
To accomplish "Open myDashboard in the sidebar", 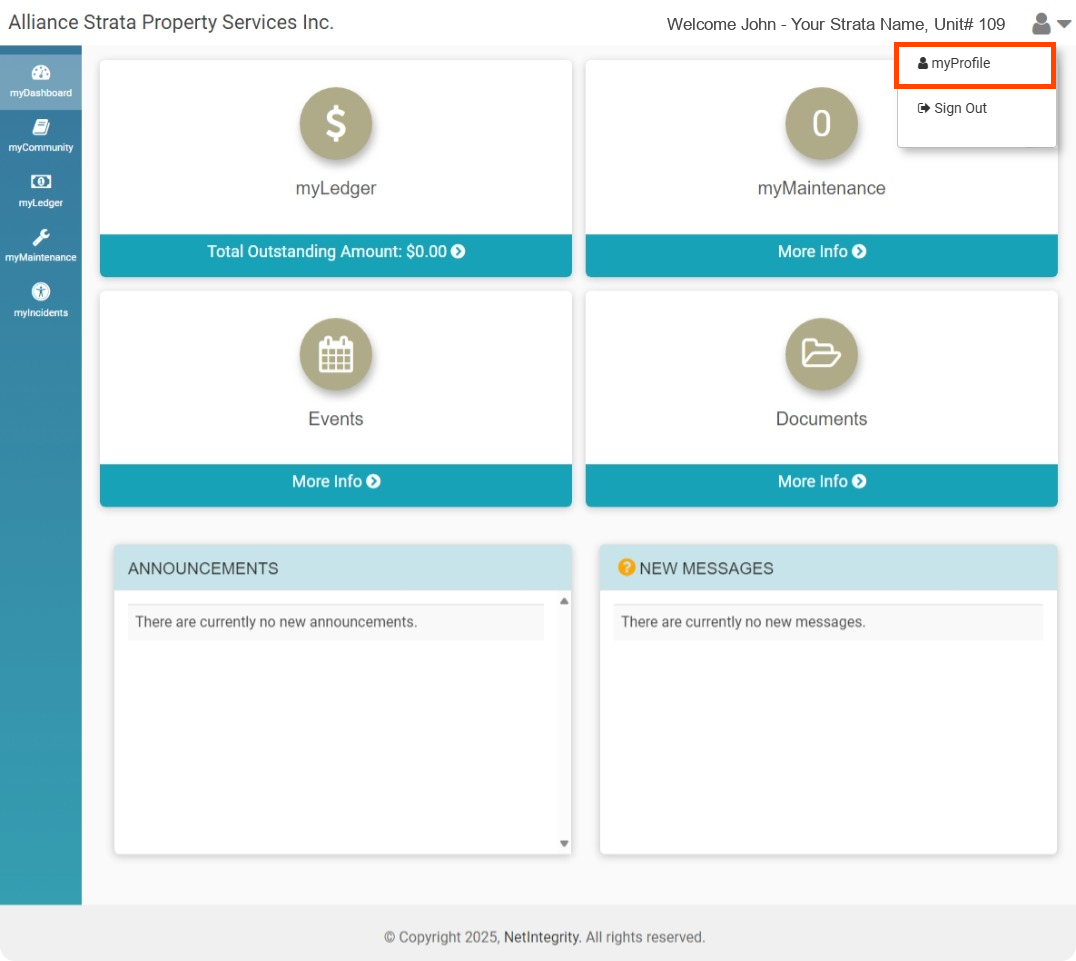I will coord(41,81).
